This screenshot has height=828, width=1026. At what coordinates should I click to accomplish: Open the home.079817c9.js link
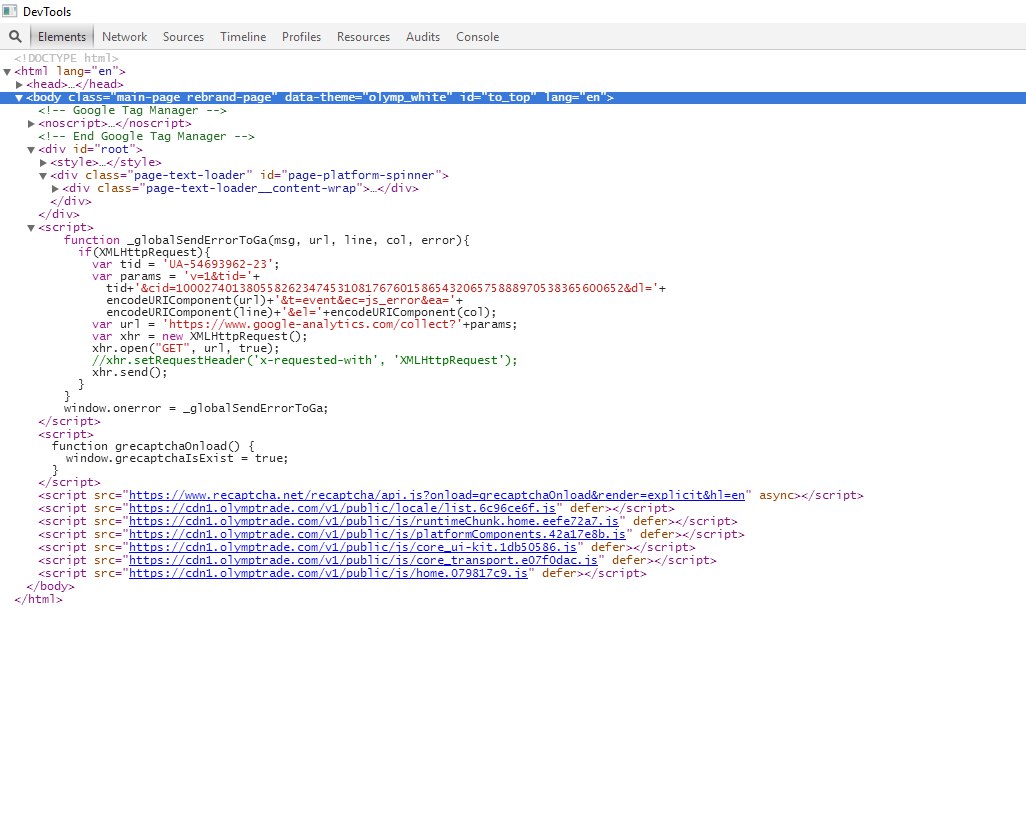point(328,573)
